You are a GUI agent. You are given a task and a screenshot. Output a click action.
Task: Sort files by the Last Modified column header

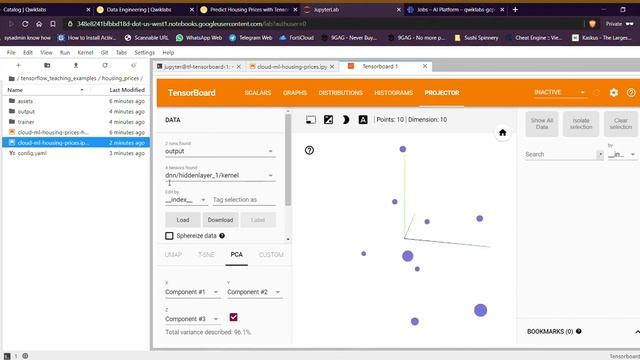(x=127, y=90)
